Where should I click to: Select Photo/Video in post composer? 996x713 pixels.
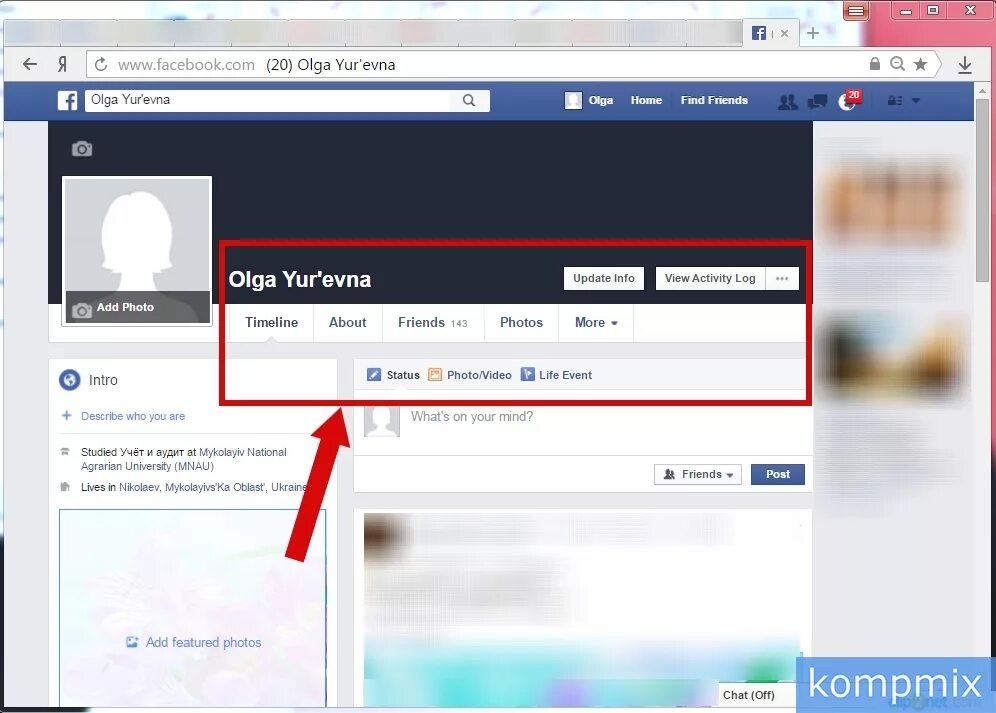tap(469, 375)
